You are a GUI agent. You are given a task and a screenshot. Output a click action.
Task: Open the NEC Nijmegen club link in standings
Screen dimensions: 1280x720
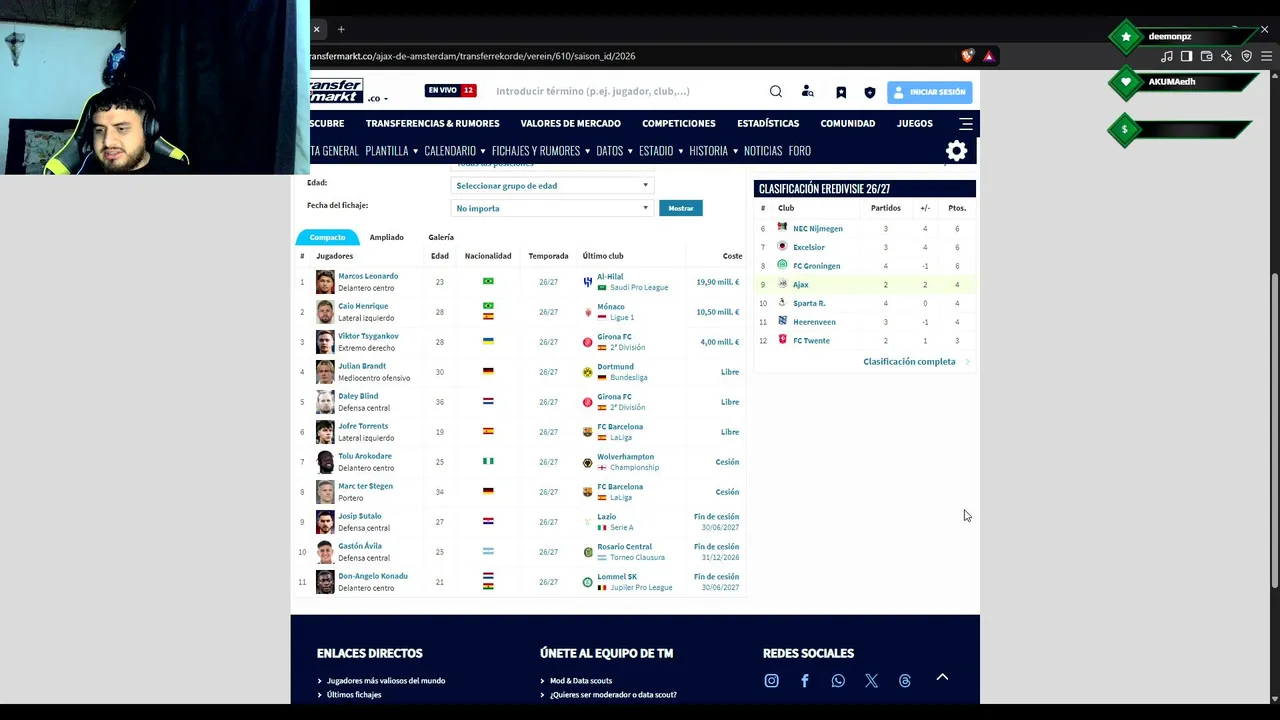point(818,229)
